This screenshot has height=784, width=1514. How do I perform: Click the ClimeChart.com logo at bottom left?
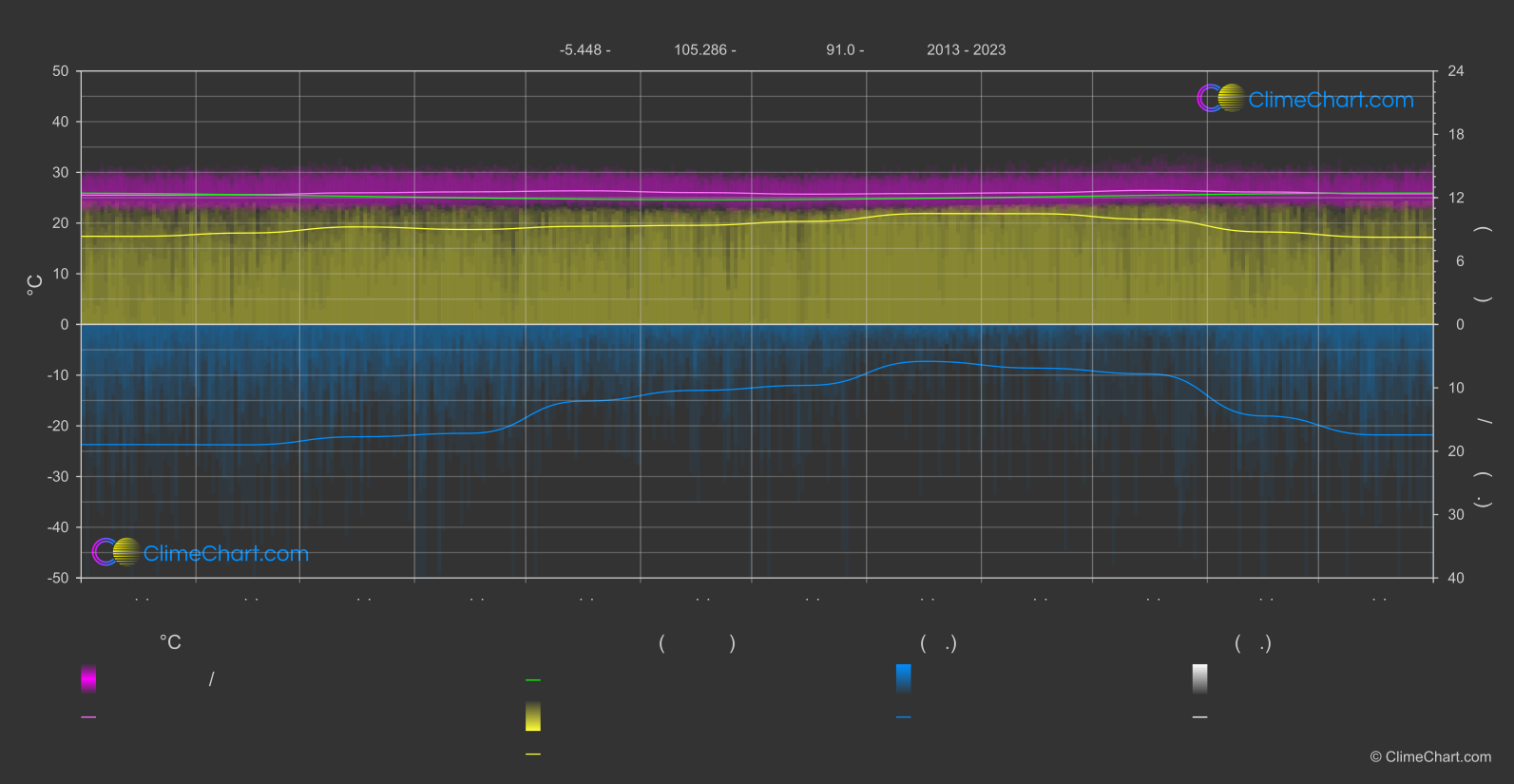(x=201, y=552)
